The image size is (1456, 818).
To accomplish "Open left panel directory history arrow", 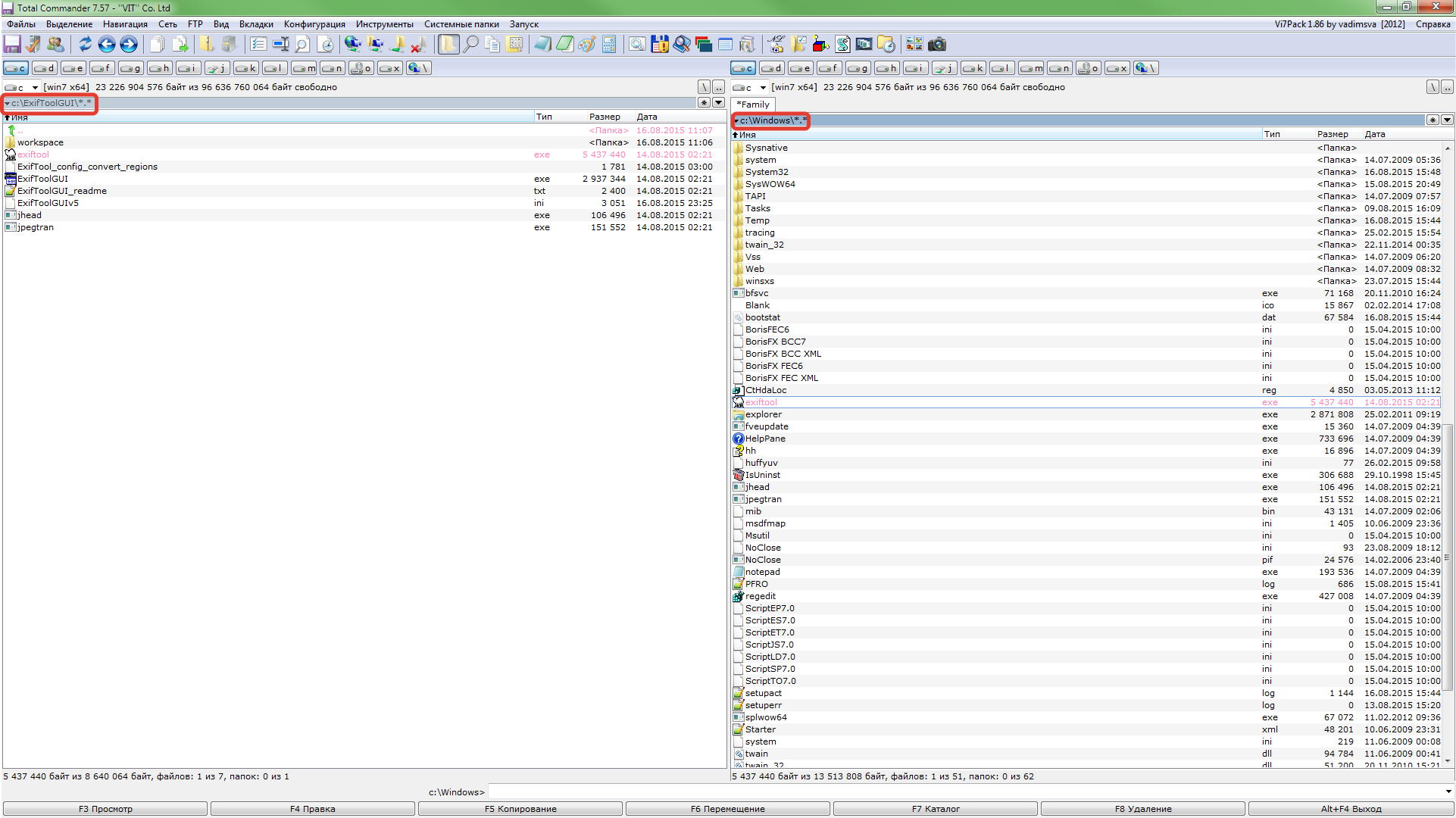I will [718, 103].
